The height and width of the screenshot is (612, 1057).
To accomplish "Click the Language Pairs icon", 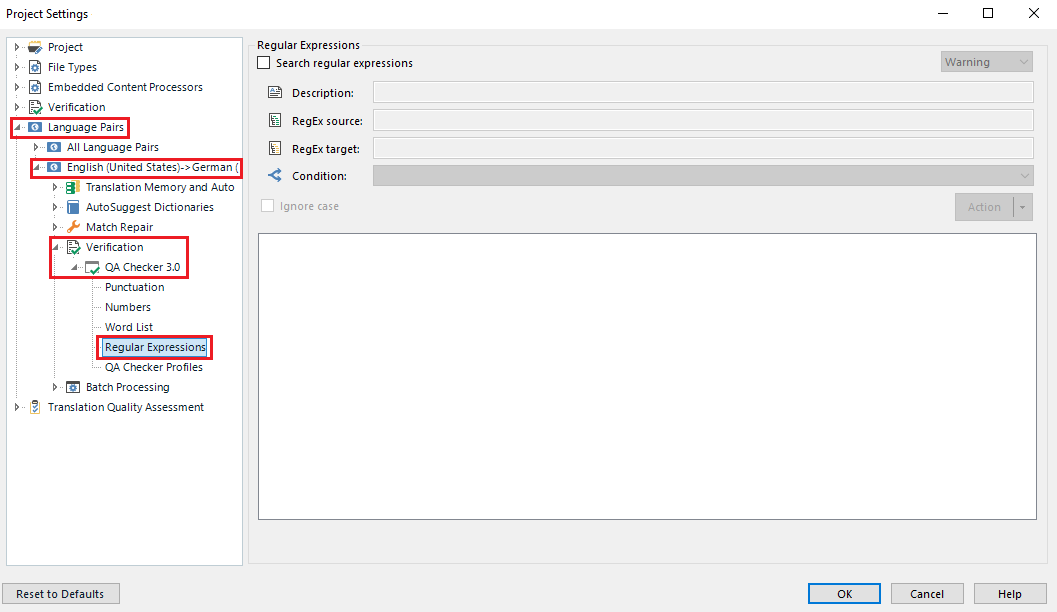I will (x=34, y=127).
